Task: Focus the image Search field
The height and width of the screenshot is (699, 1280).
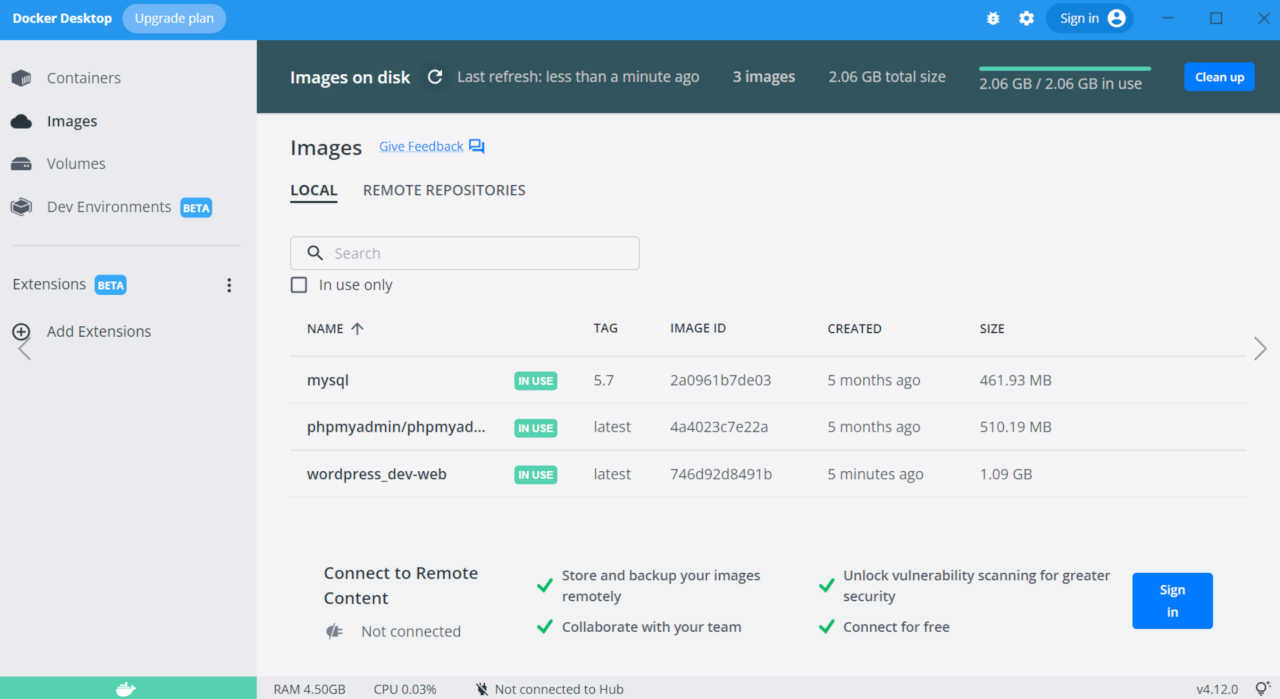Action: tap(465, 253)
